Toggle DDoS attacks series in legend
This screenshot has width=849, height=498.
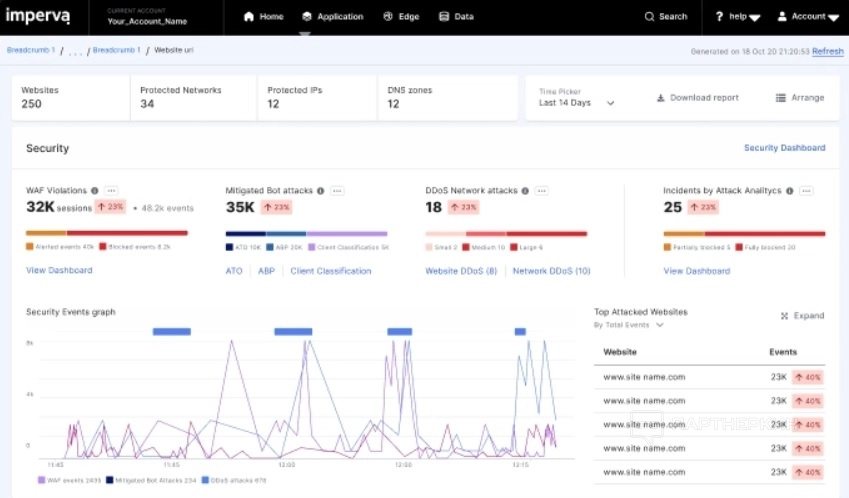[233, 480]
